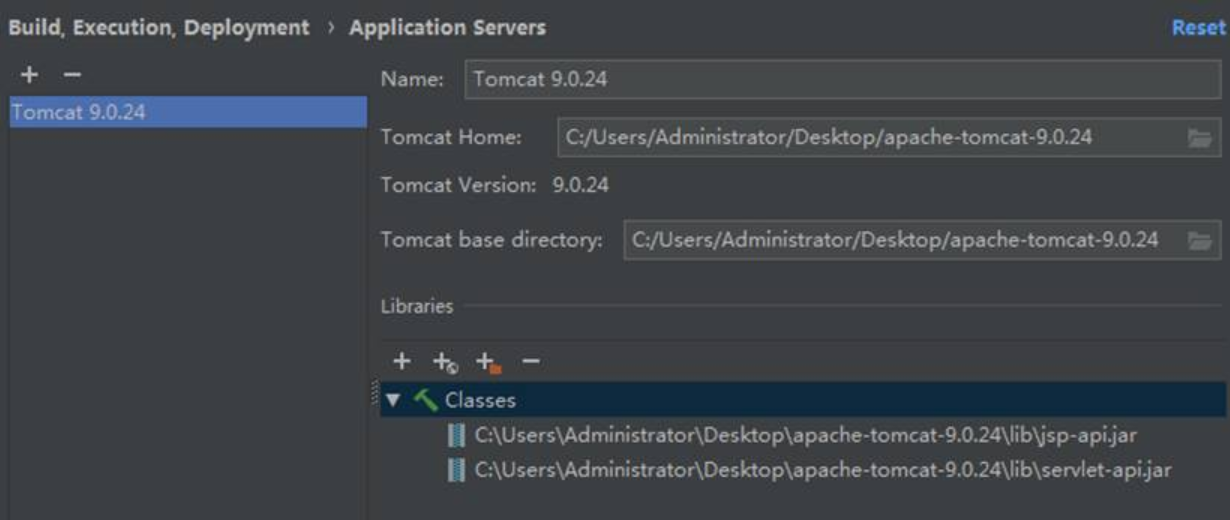Add a library with the plus icon

[402, 361]
